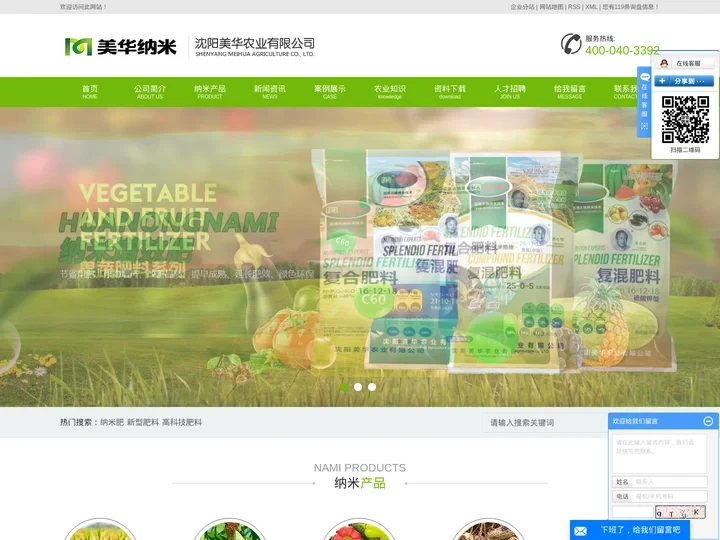Click the RSS link in top bar
The width and height of the screenshot is (720, 540).
coord(574,7)
